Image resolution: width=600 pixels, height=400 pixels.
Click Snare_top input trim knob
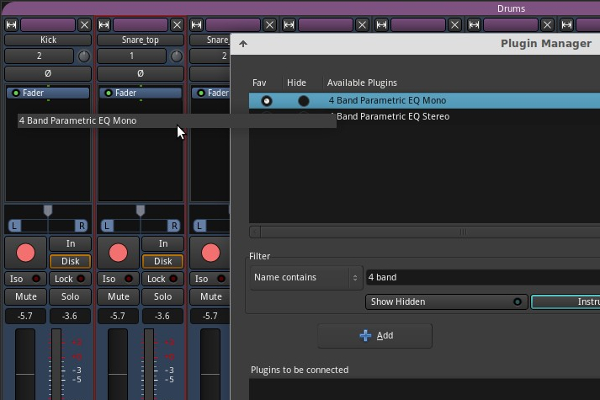(x=176, y=56)
